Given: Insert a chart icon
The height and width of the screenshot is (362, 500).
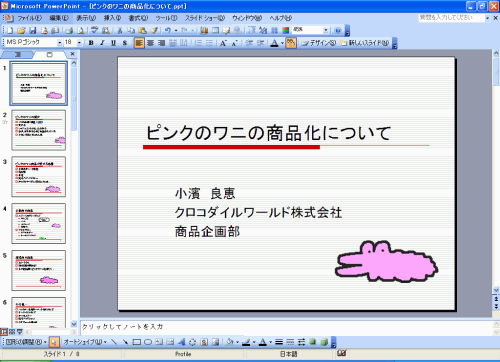Looking at the screenshot, I should [204, 31].
